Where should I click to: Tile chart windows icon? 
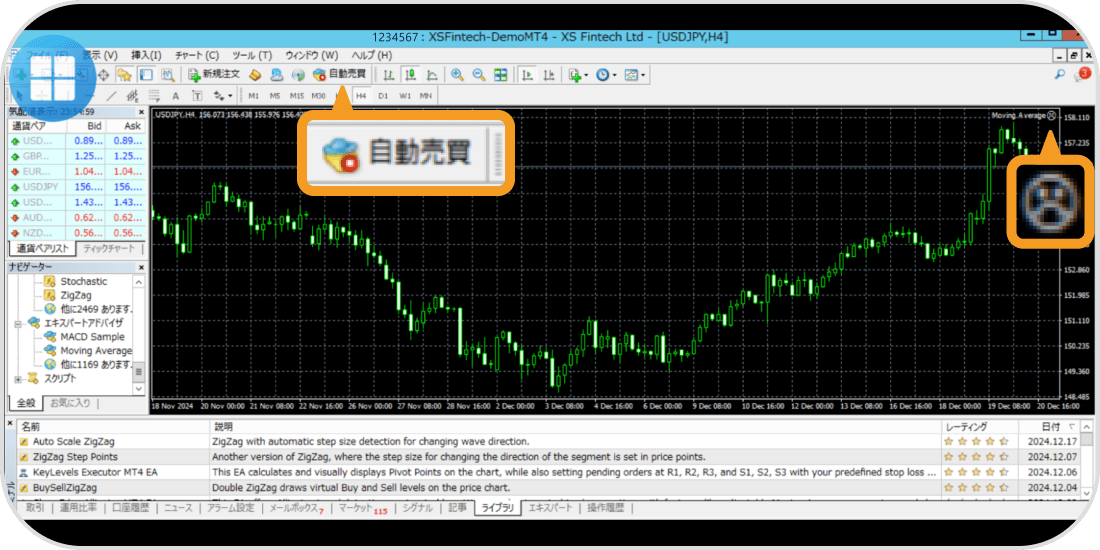[x=501, y=74]
